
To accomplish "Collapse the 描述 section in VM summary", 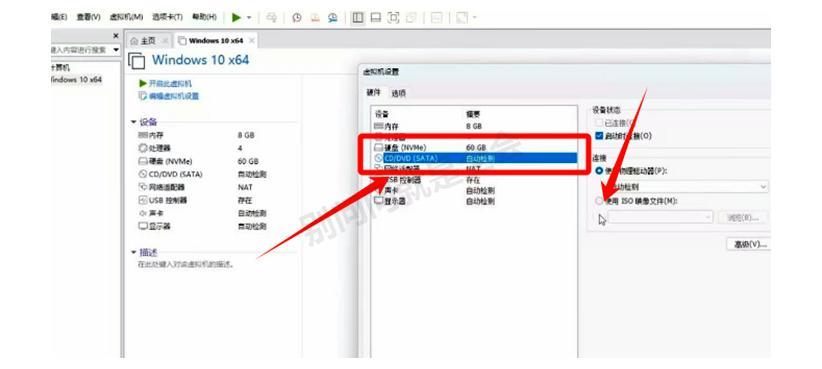I will click(134, 253).
